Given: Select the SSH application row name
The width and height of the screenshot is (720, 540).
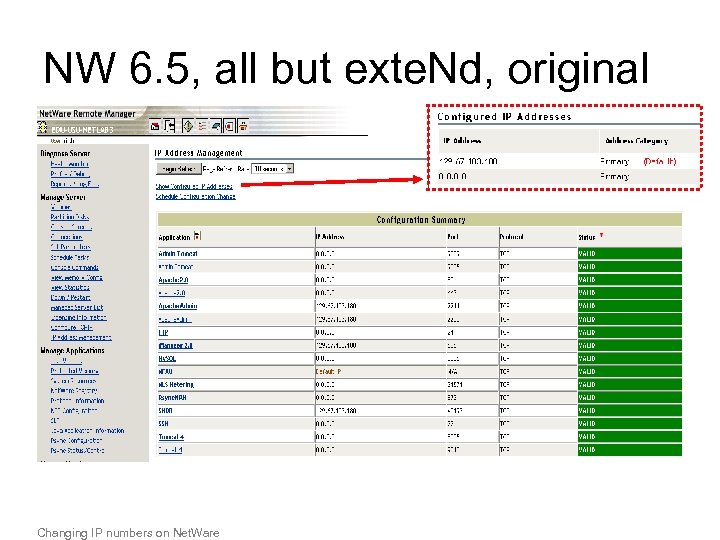Looking at the screenshot, I should [x=163, y=423].
